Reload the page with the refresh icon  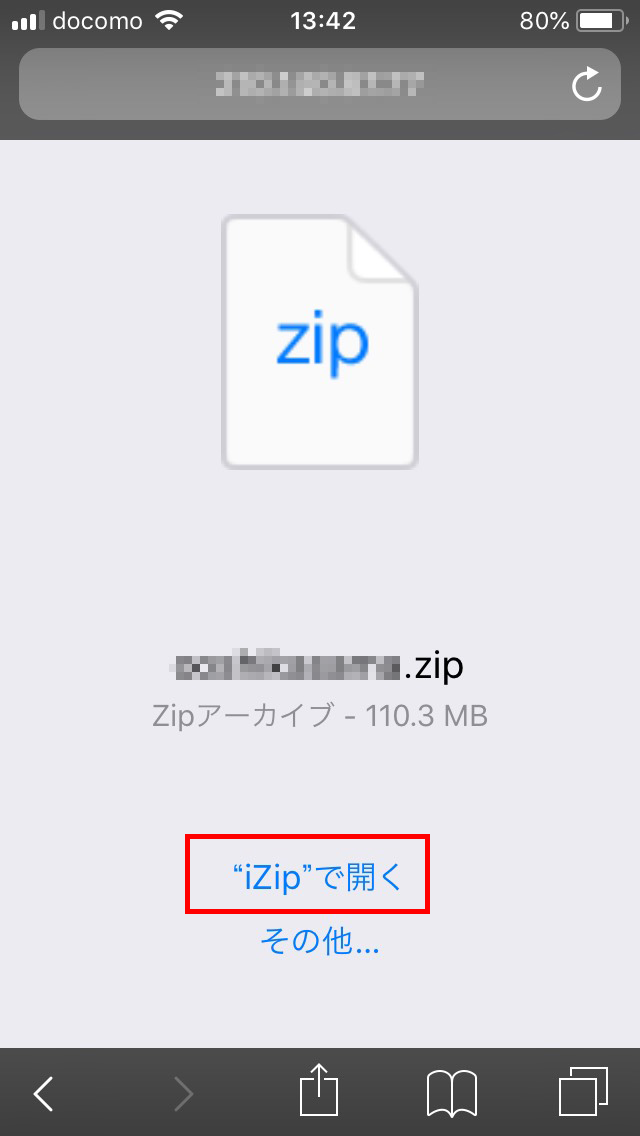[x=586, y=84]
